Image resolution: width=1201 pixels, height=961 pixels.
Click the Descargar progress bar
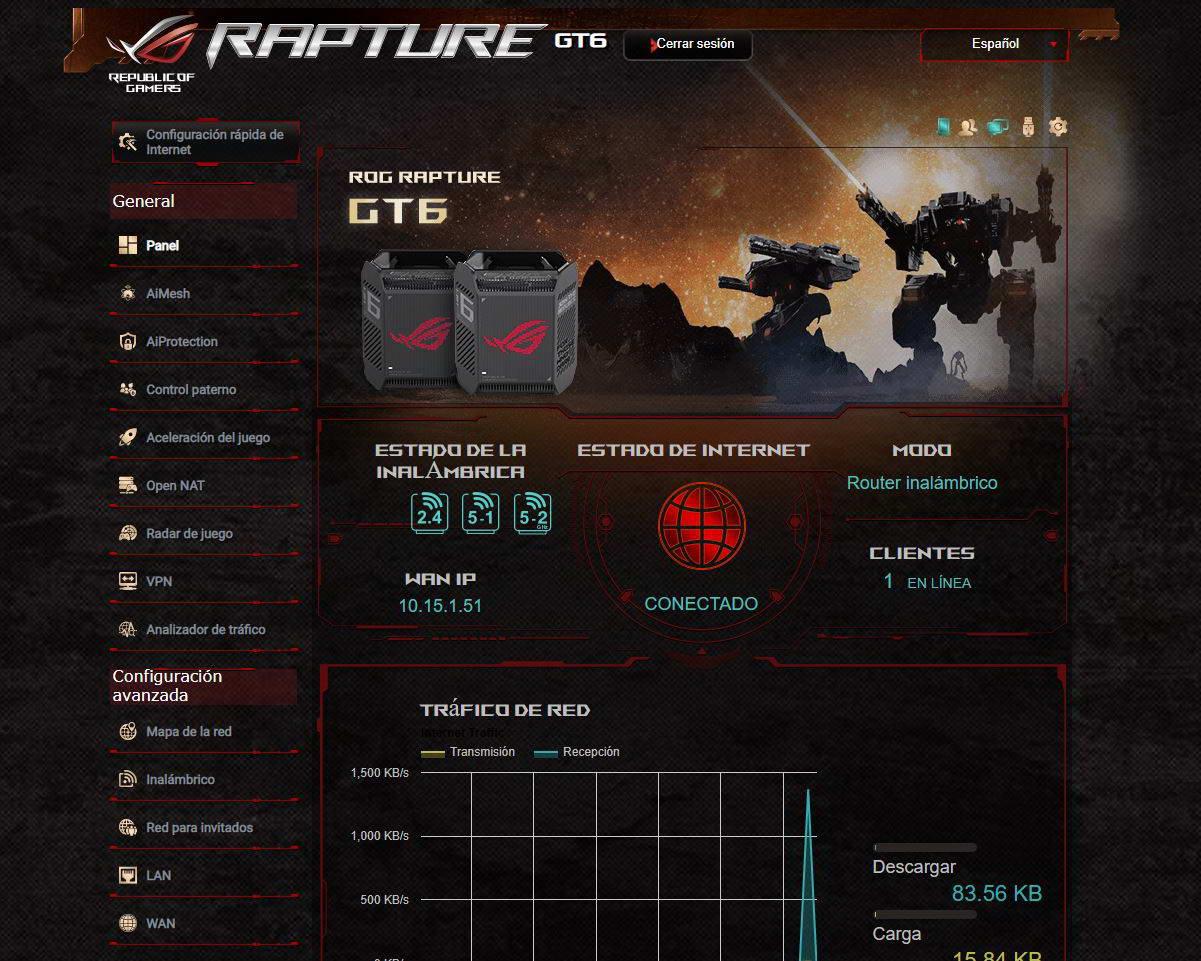925,848
